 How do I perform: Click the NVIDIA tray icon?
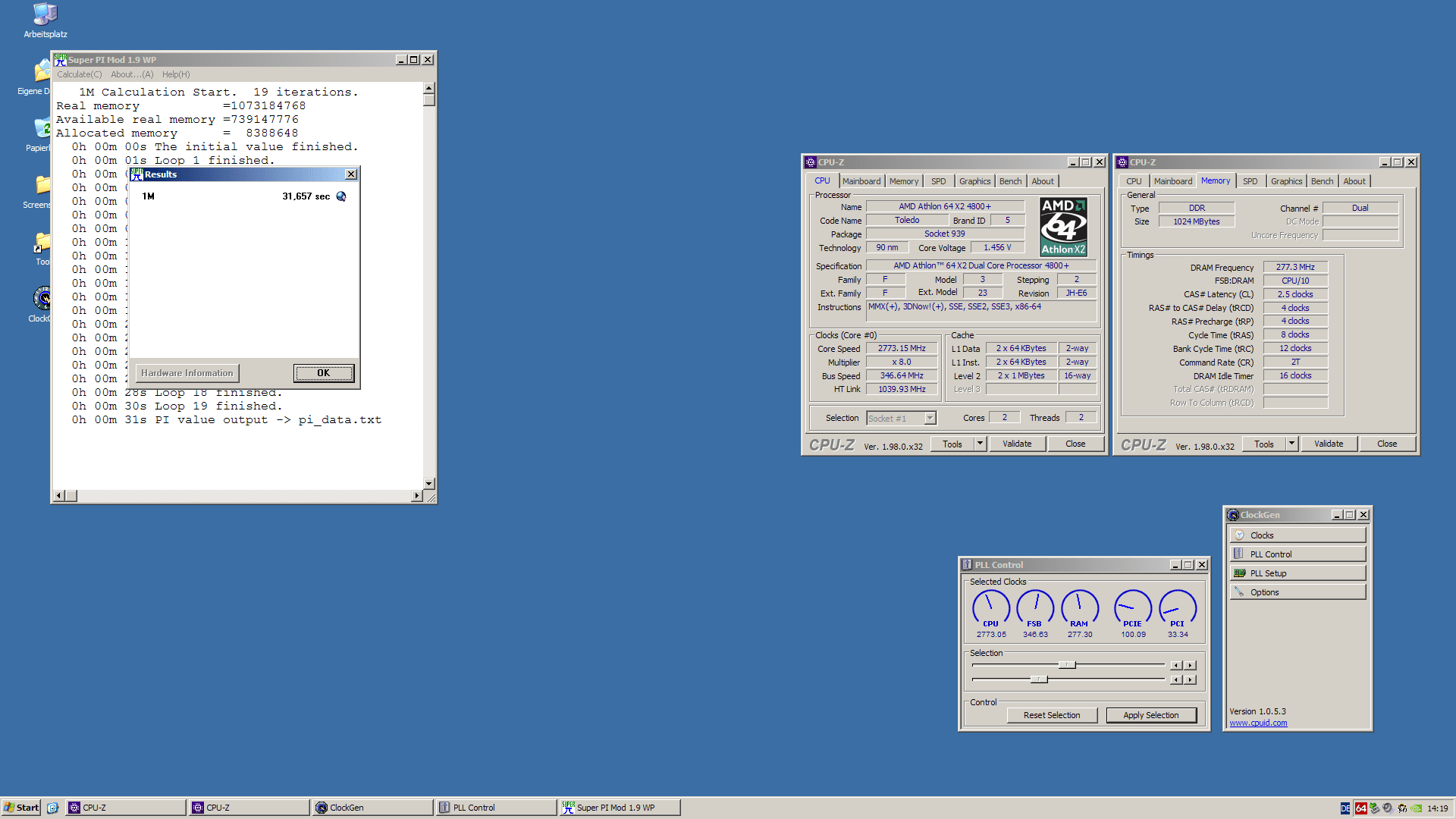1416,808
